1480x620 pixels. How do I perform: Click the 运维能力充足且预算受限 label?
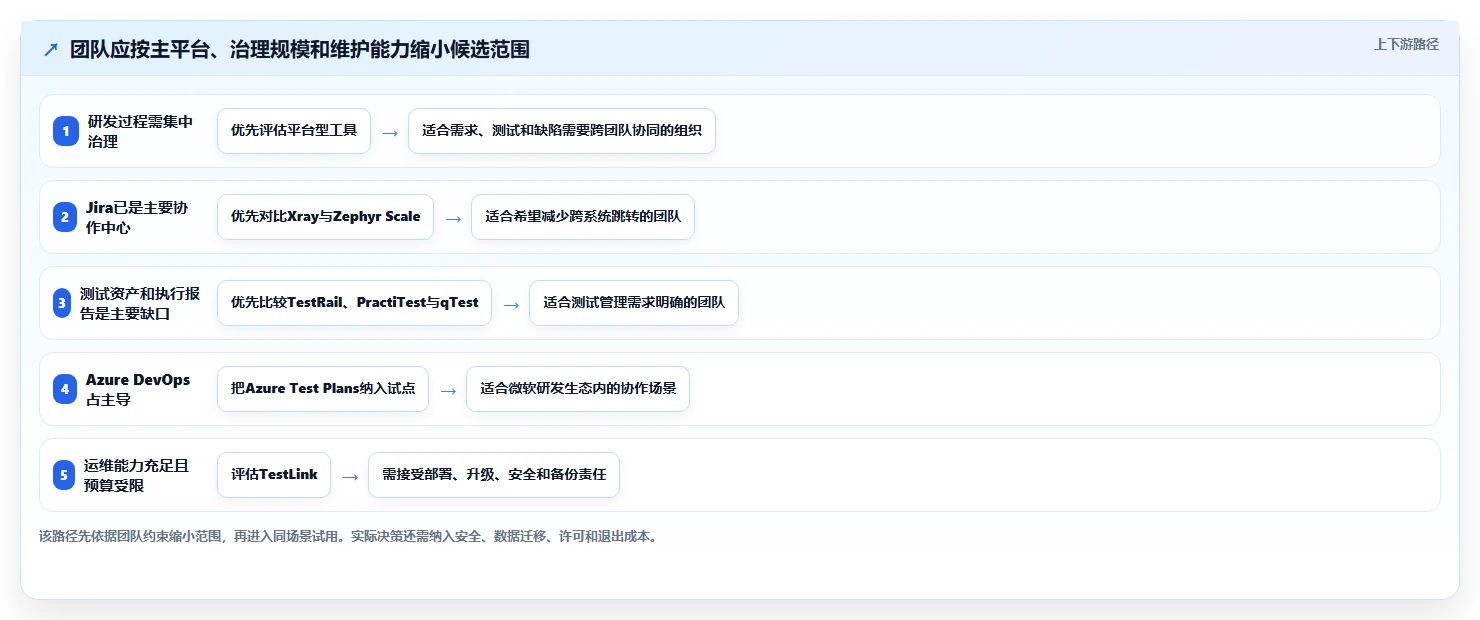(x=136, y=475)
